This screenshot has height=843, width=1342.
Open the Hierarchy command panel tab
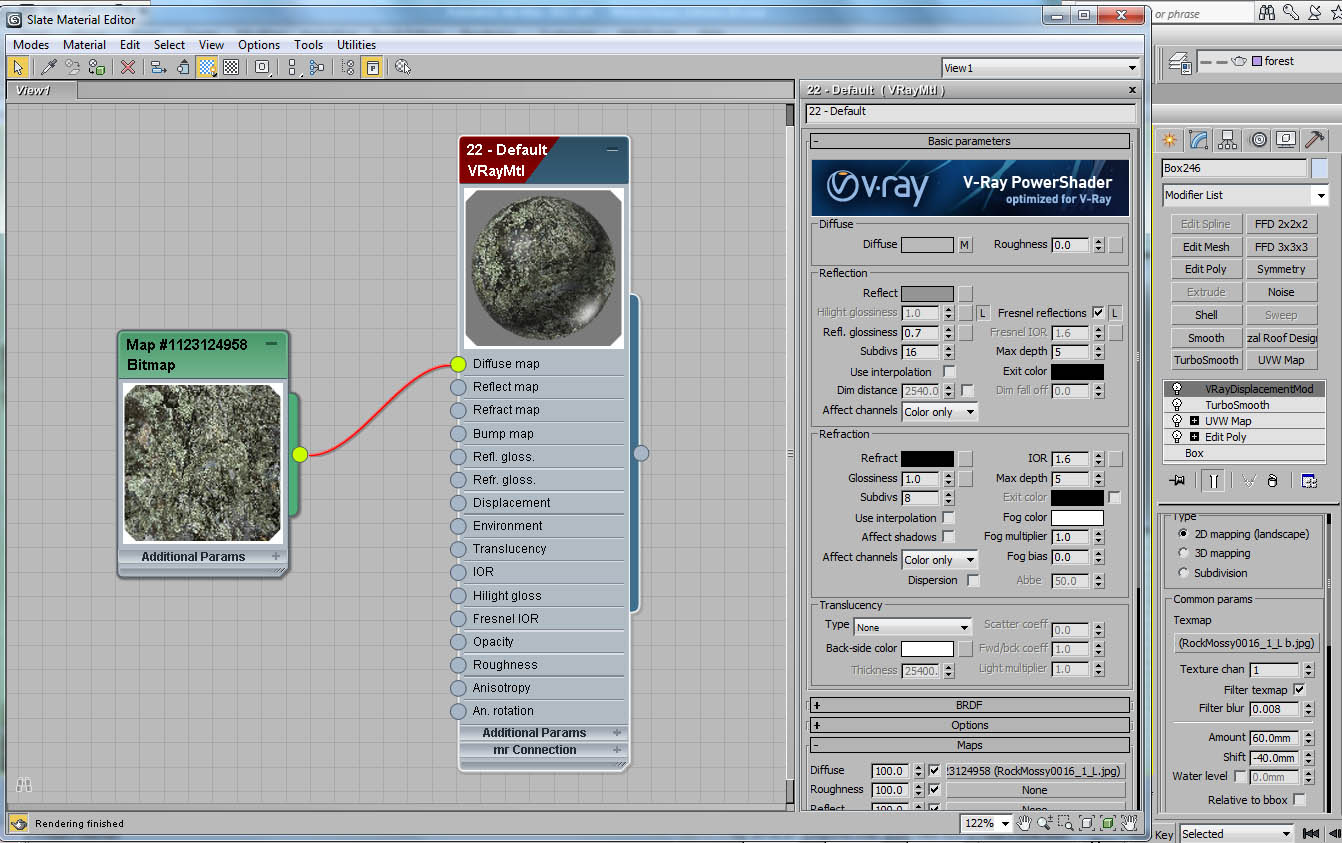click(1229, 139)
